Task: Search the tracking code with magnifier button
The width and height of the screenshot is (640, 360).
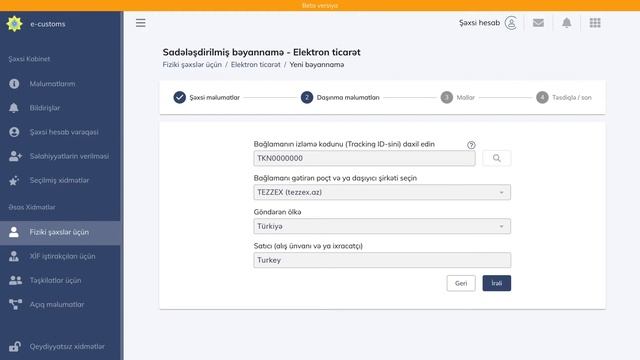Action: (496, 158)
